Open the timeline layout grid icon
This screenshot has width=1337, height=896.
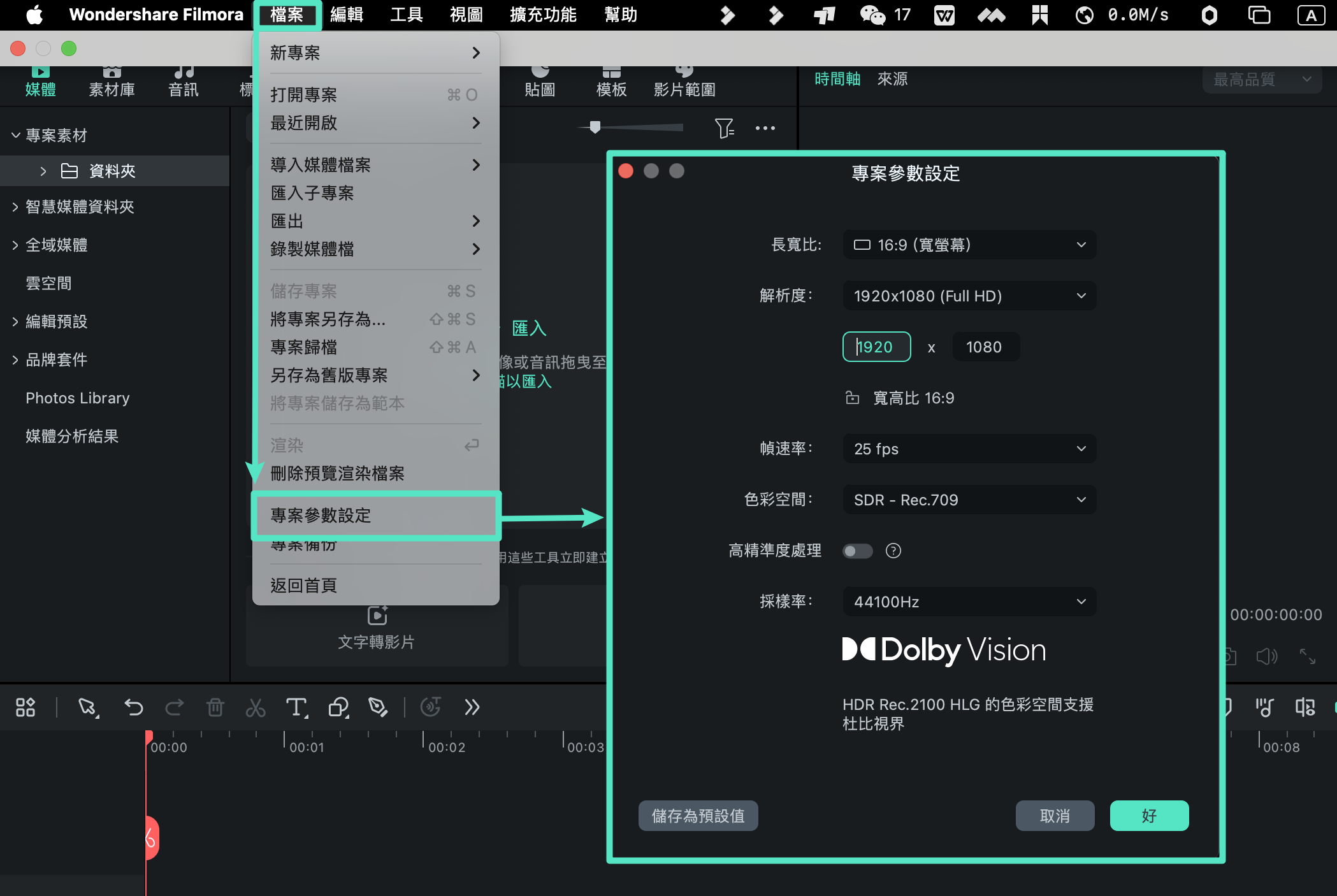pos(25,707)
